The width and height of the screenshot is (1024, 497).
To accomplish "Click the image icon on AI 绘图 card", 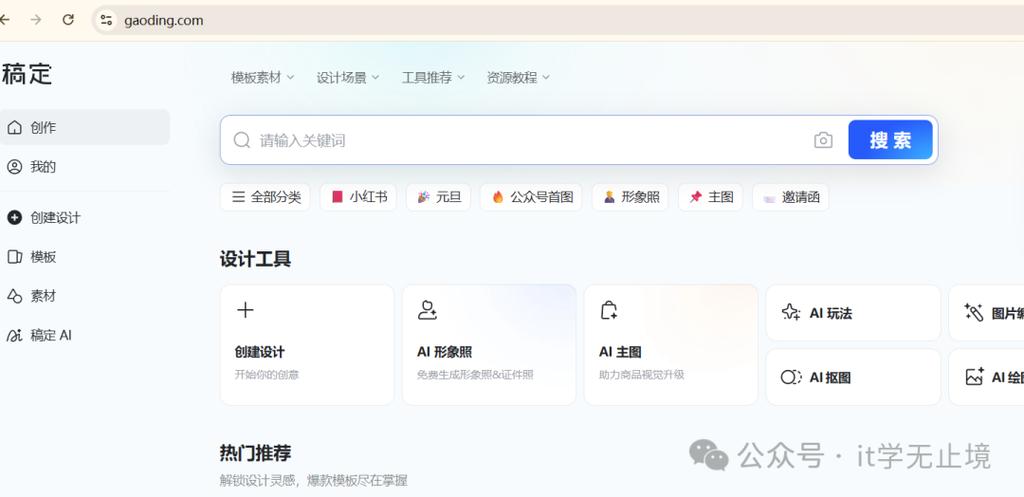I will pos(974,377).
